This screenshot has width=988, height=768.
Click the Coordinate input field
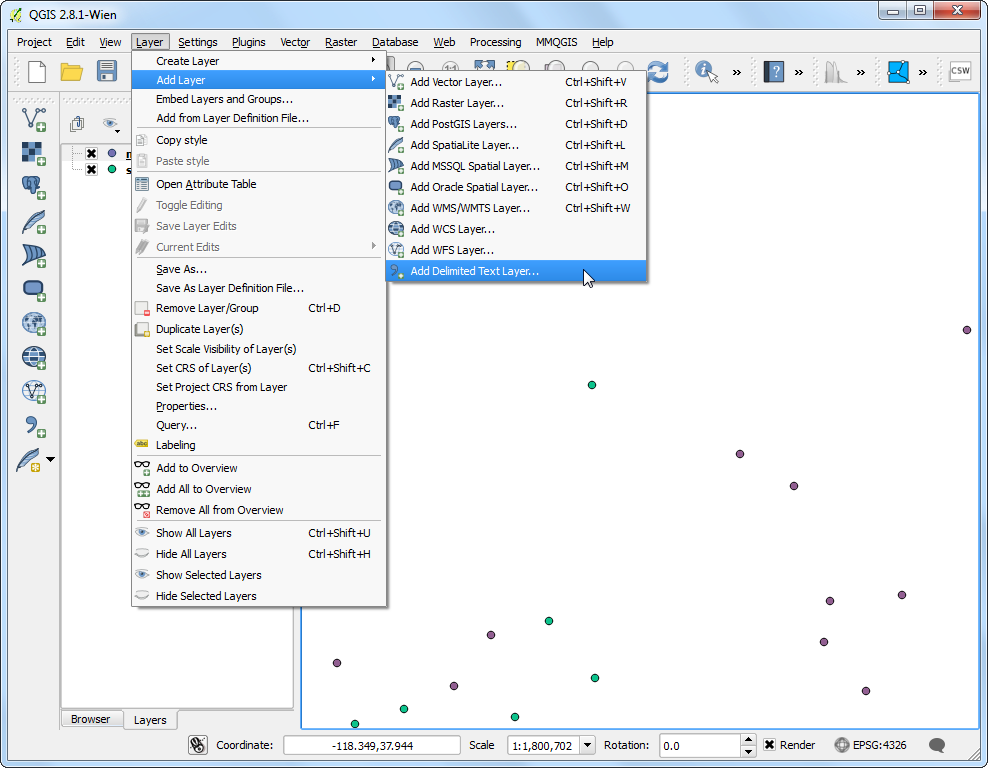[372, 745]
